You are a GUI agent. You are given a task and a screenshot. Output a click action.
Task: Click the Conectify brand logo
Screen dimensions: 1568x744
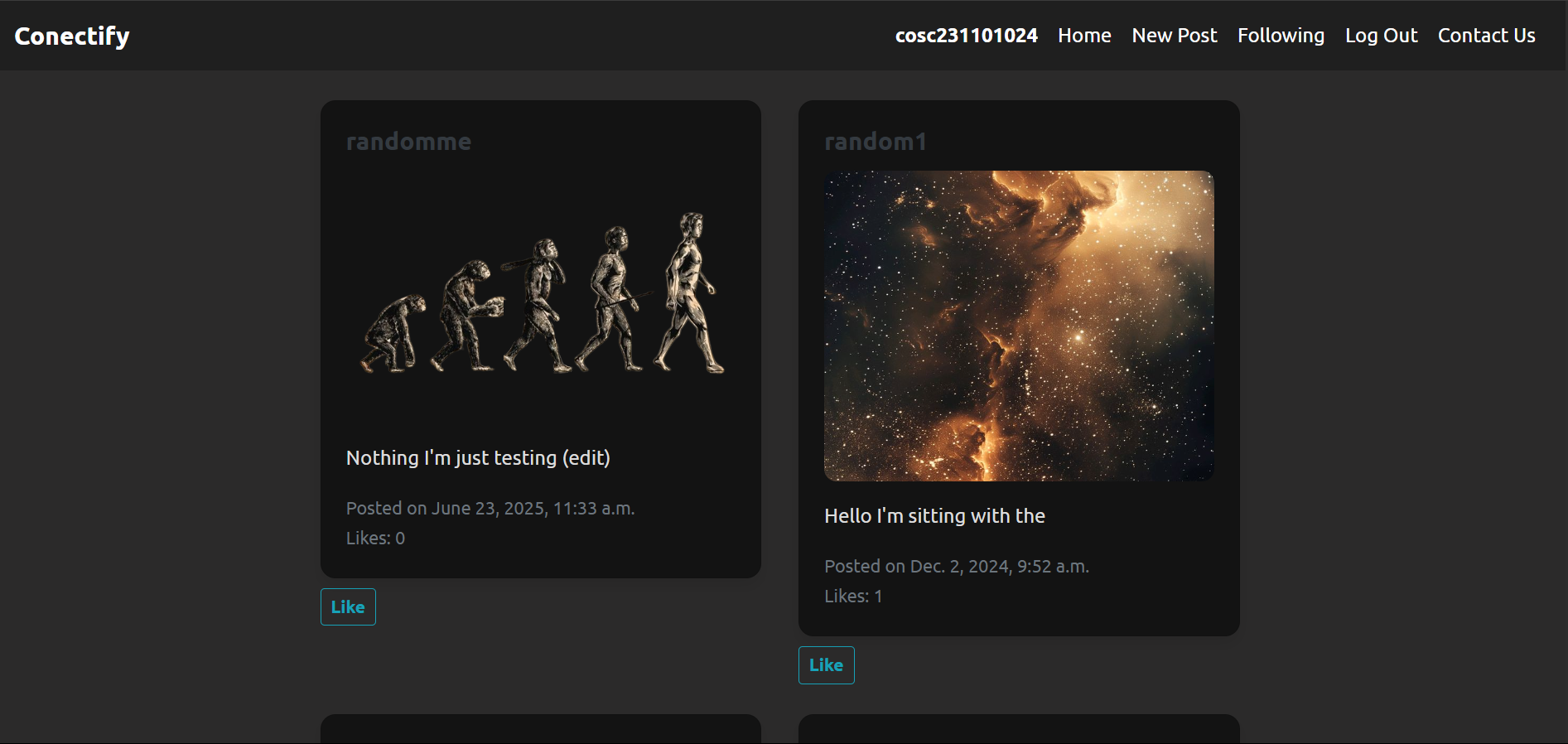click(72, 36)
